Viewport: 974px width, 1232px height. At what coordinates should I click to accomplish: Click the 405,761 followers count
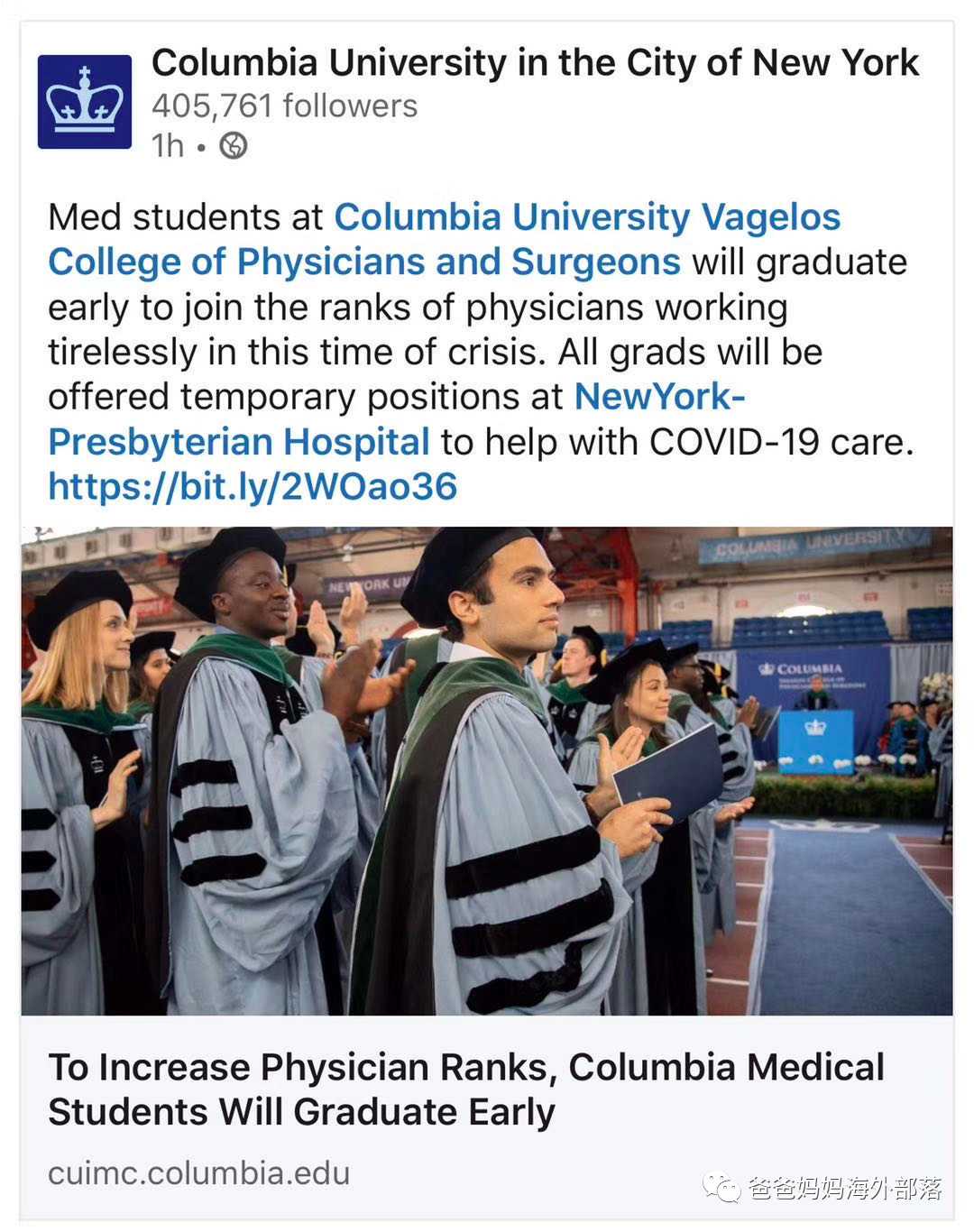click(x=284, y=106)
